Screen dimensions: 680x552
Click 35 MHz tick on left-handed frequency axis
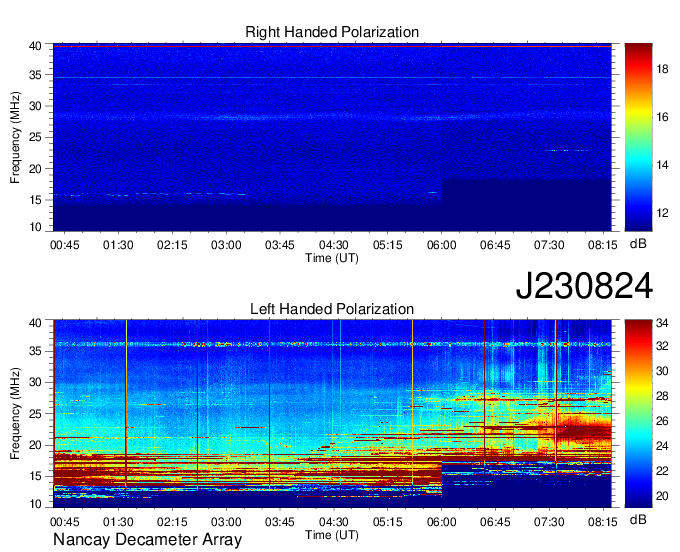(x=35, y=351)
